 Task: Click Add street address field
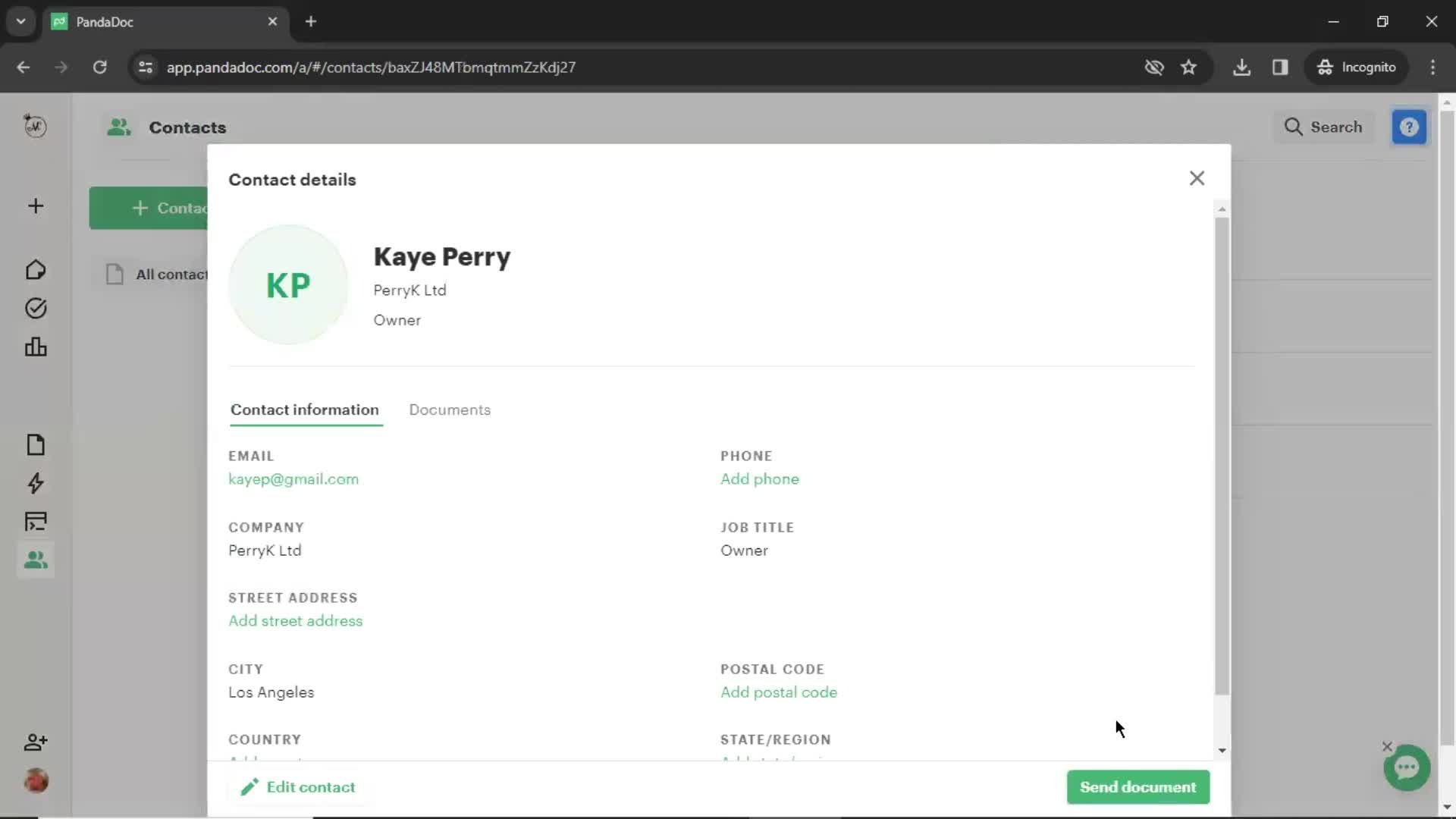click(295, 620)
